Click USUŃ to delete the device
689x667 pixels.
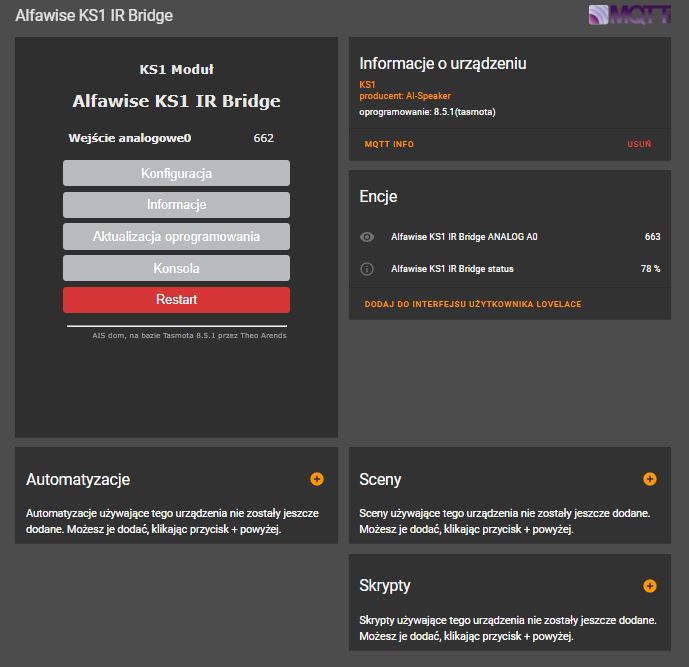pos(639,144)
